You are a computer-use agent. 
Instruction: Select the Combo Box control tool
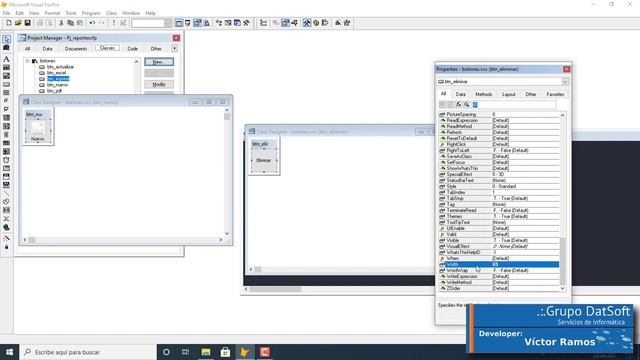click(x=7, y=118)
